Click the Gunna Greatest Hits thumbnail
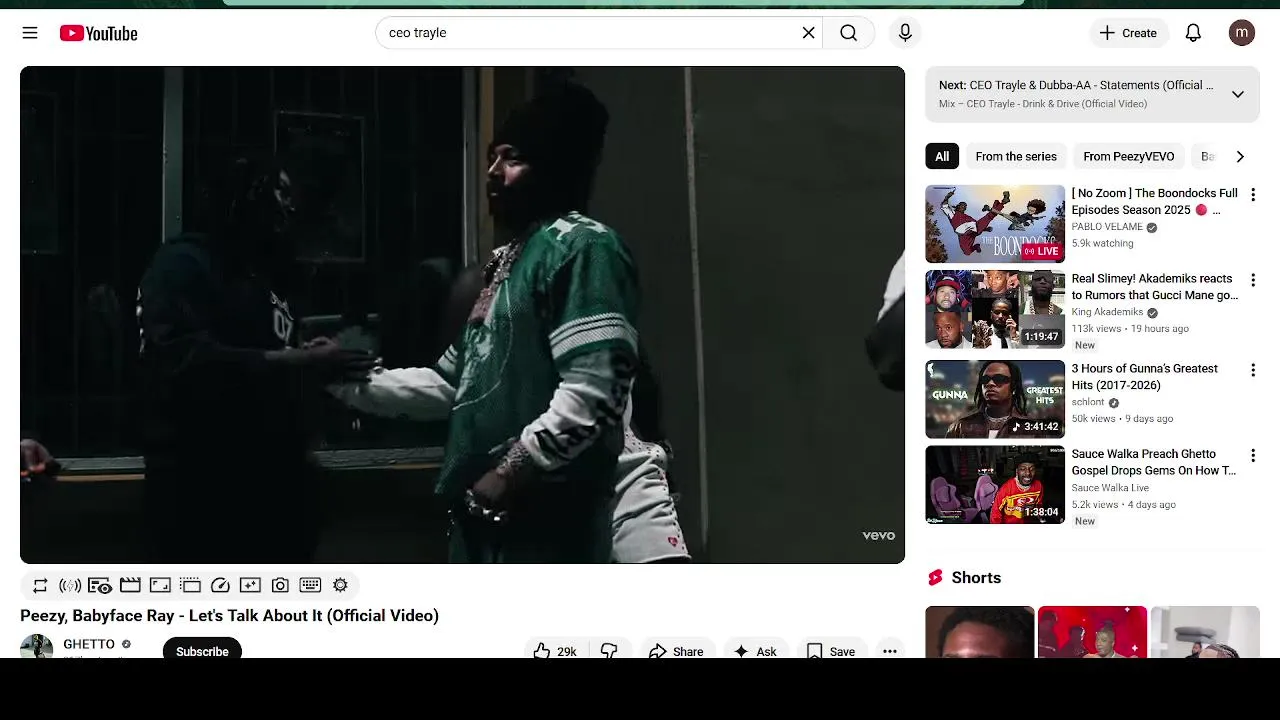1280x720 pixels. (995, 399)
